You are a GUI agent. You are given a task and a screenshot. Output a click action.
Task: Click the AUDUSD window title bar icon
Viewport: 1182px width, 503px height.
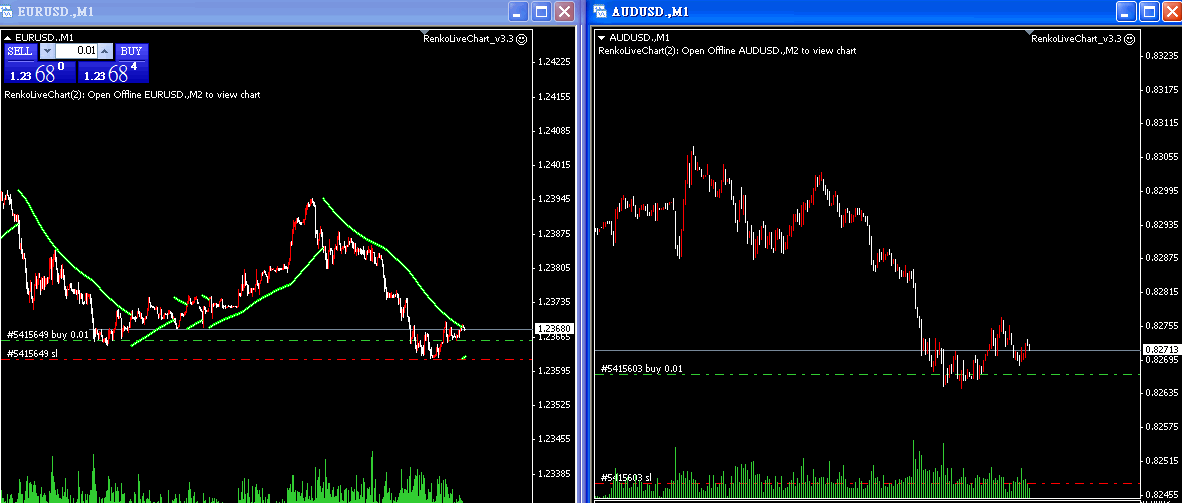(x=601, y=11)
